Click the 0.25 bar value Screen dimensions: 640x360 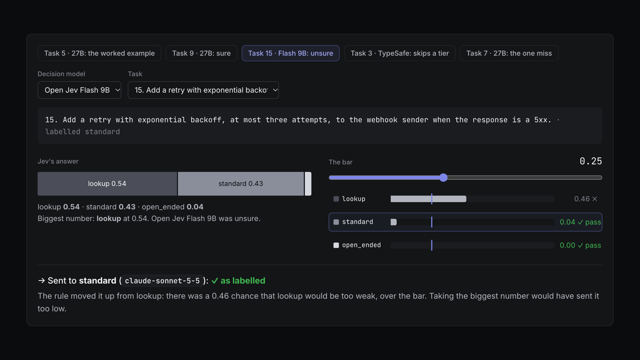(x=591, y=161)
